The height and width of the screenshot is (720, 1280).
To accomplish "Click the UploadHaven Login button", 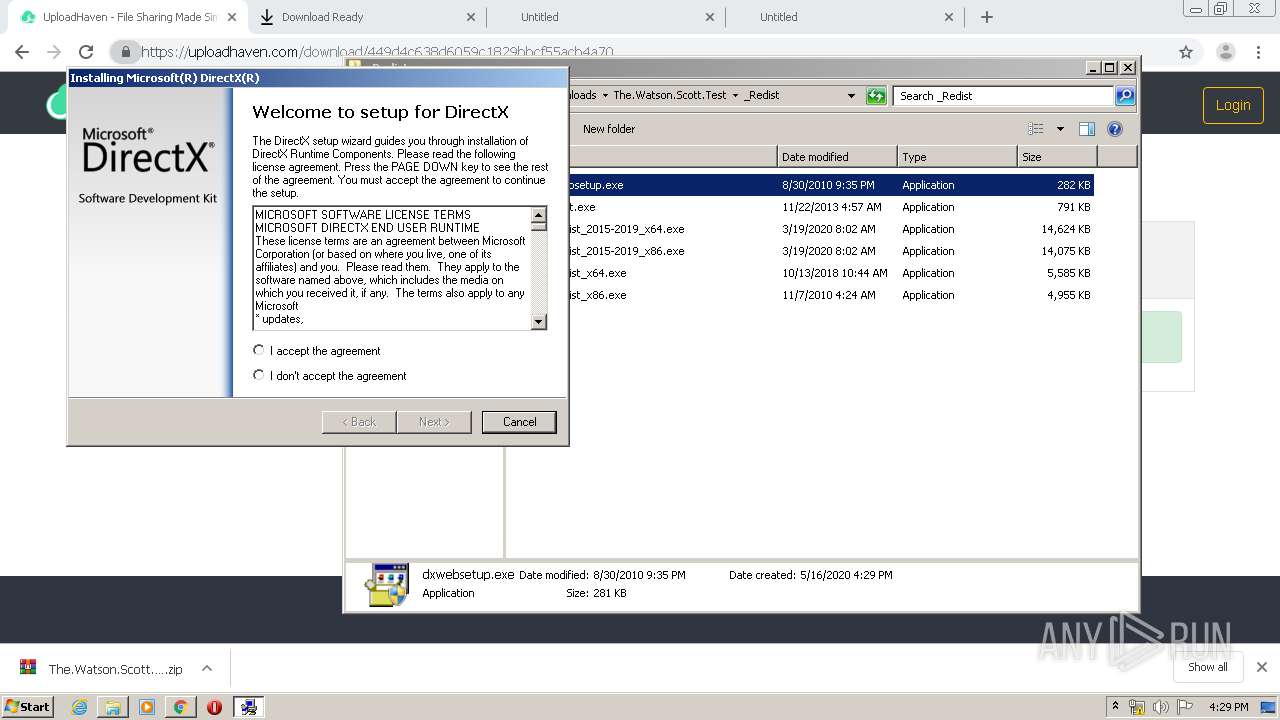I will click(1232, 105).
